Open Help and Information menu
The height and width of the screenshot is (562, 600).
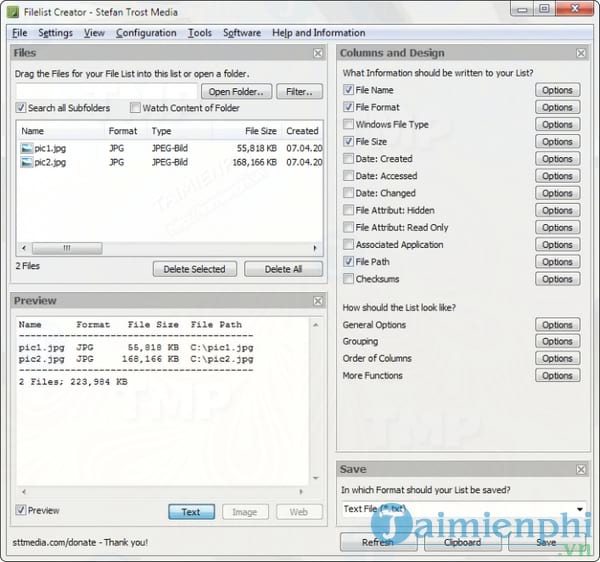tap(318, 33)
